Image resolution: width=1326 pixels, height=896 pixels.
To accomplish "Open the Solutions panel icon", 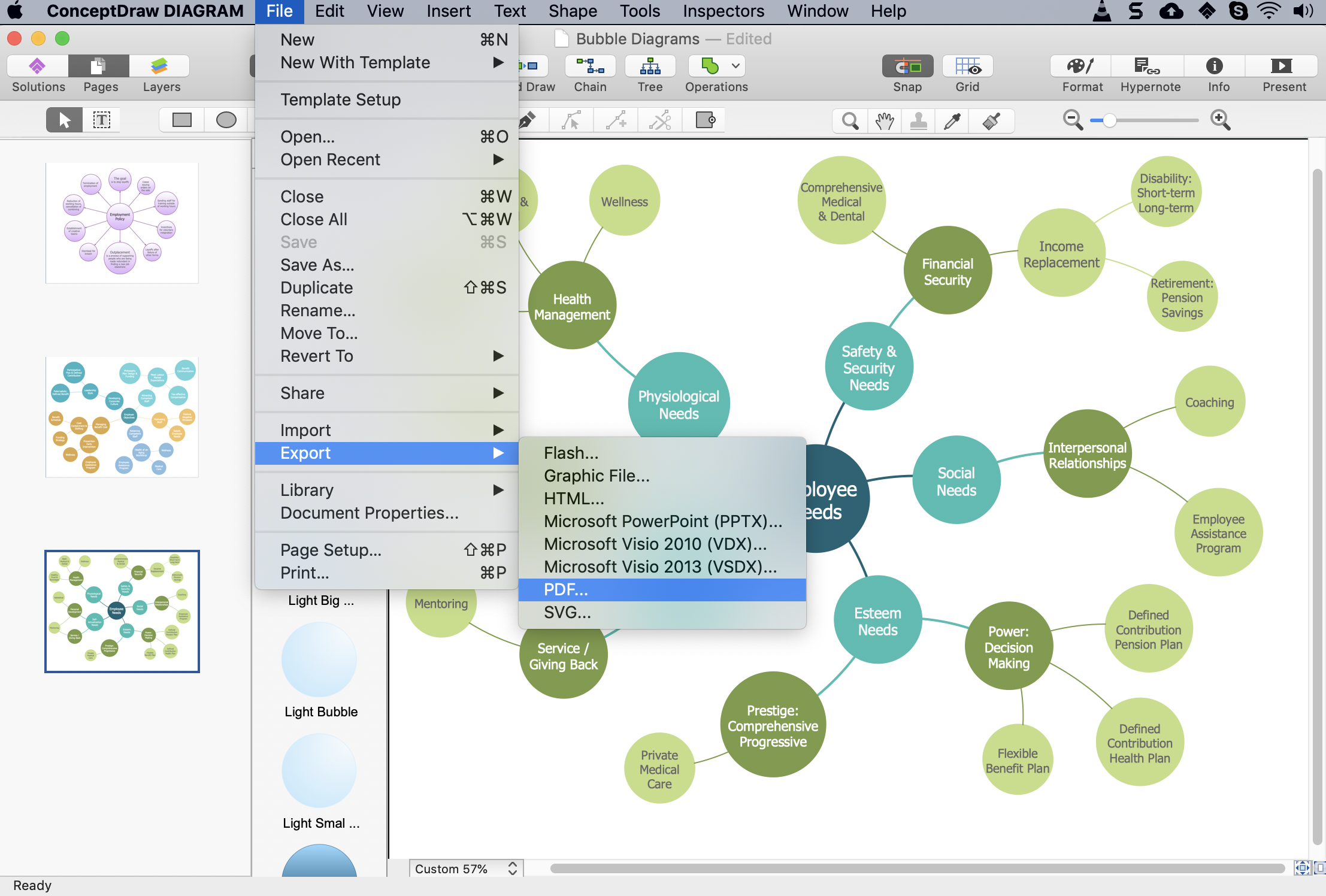I will (38, 66).
